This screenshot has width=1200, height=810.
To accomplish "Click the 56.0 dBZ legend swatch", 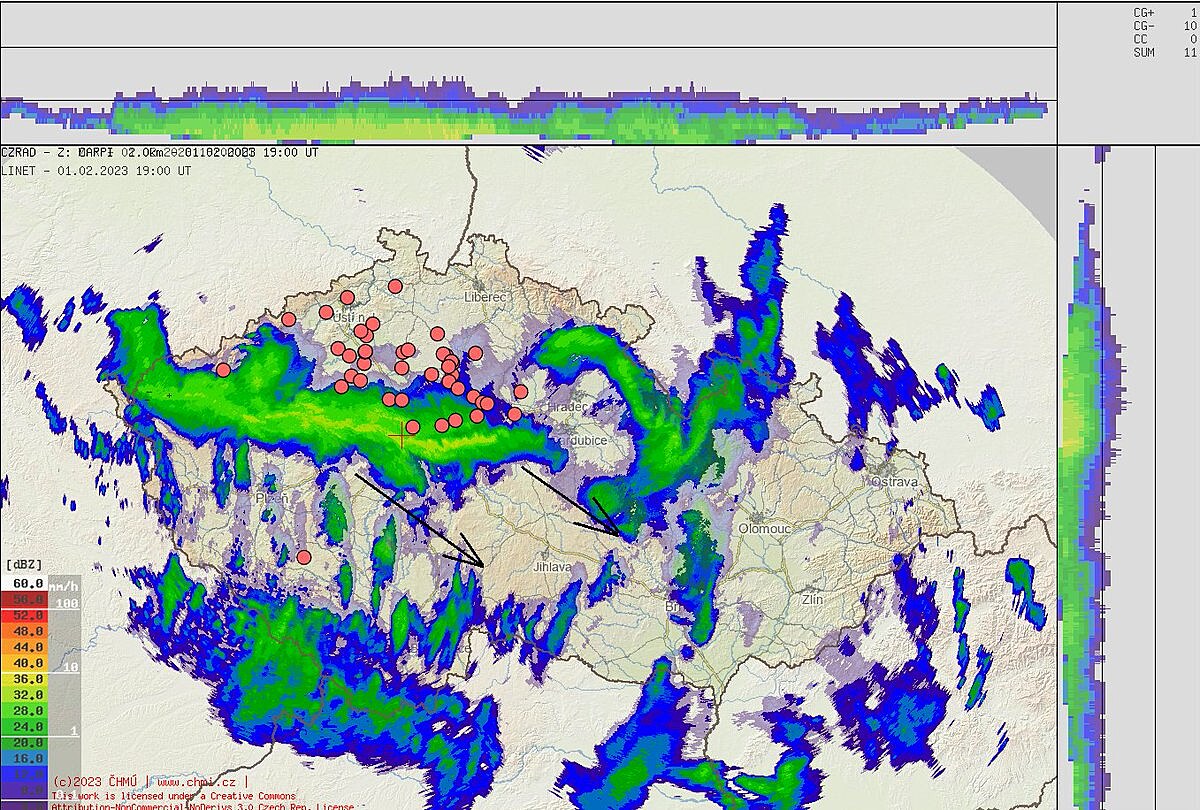I will click(x=25, y=599).
